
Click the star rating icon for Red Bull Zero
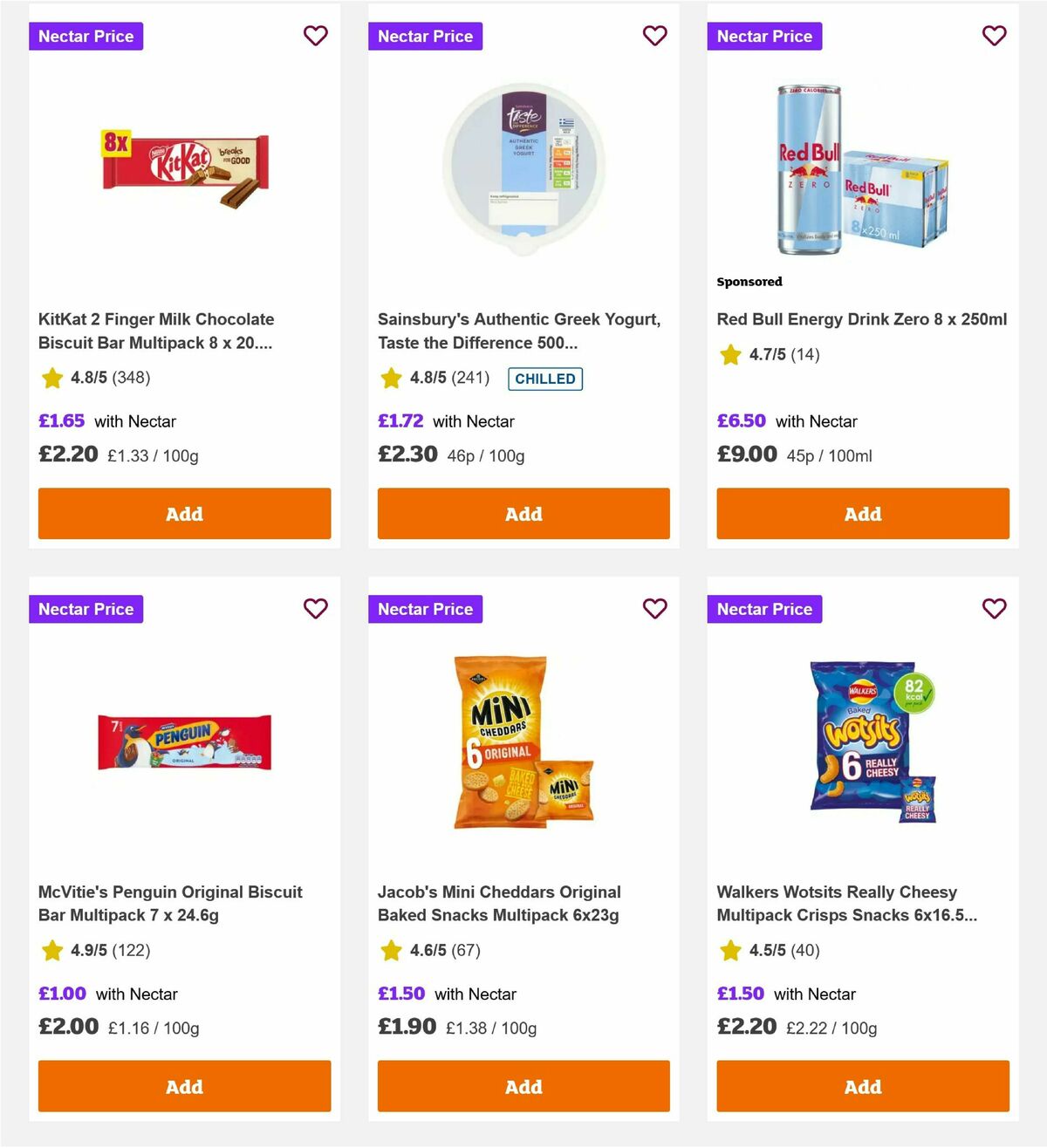[x=729, y=355]
